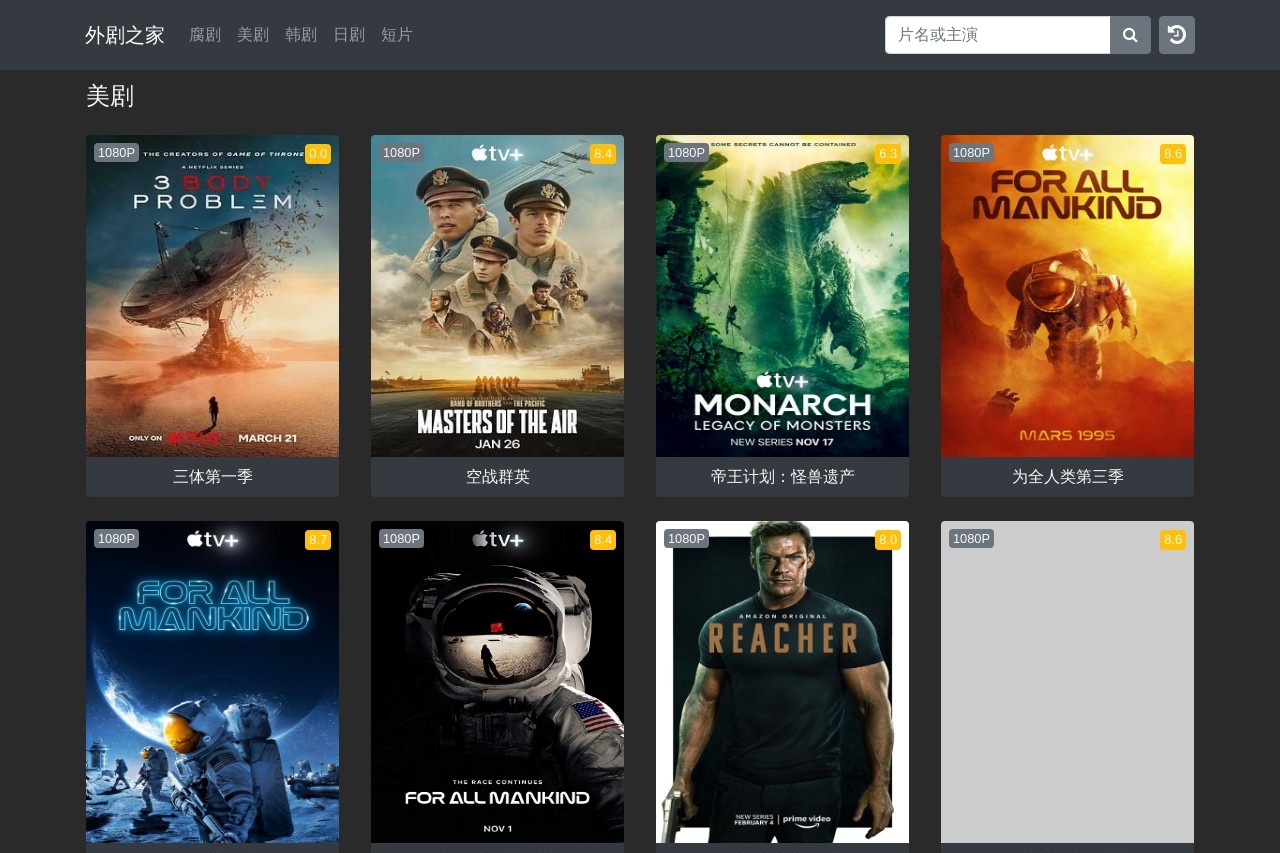
Task: Open the 腐剧 category menu
Action: (x=205, y=35)
